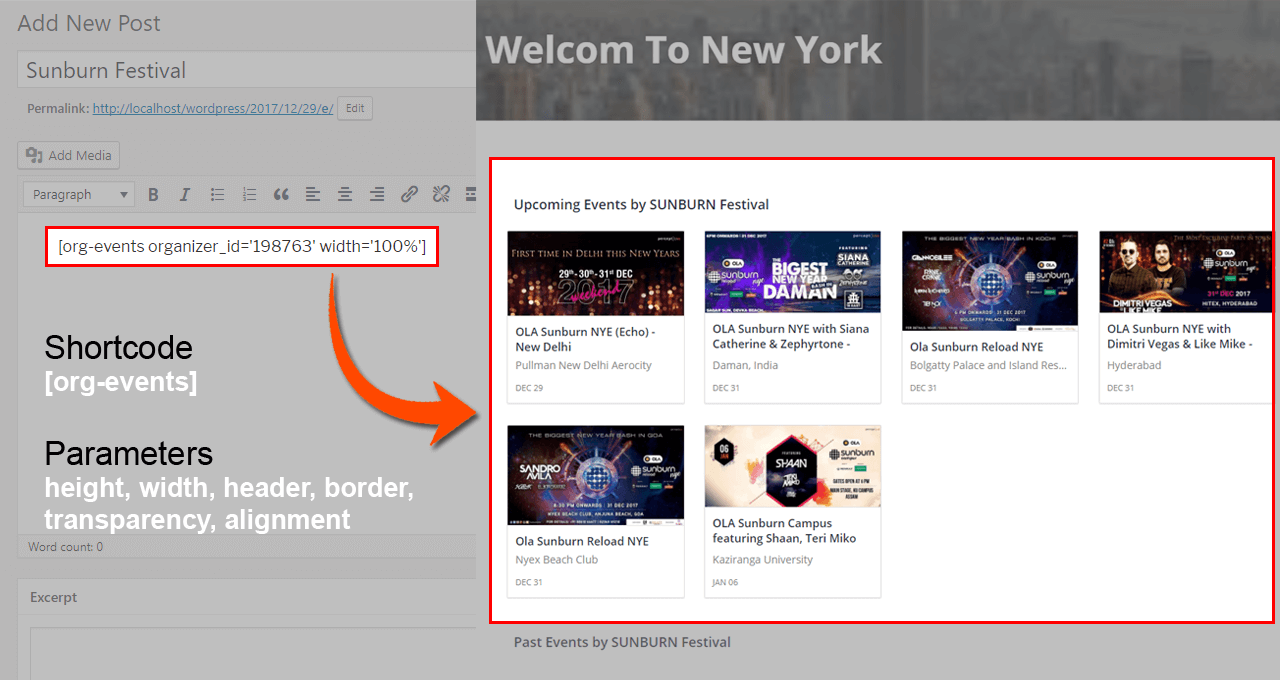The image size is (1280, 680).
Task: Remove link with unlink icon
Action: 441,194
